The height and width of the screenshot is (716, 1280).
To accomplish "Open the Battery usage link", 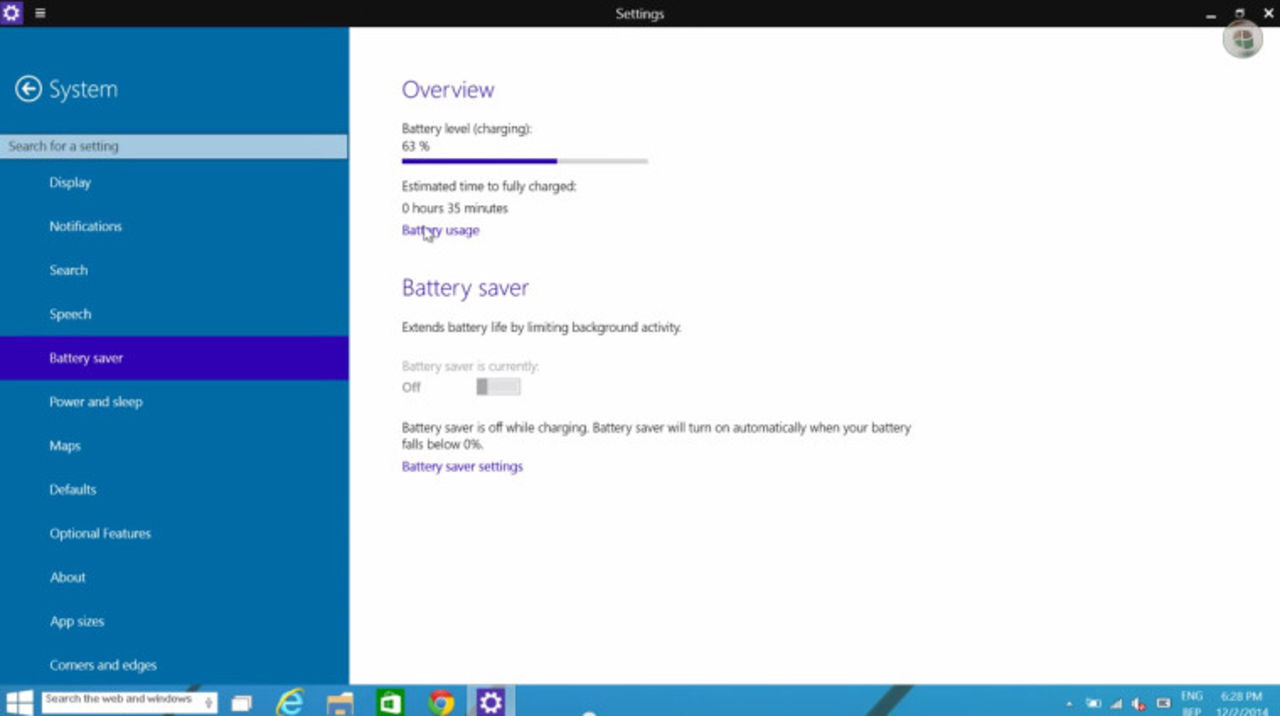I will pyautogui.click(x=440, y=230).
